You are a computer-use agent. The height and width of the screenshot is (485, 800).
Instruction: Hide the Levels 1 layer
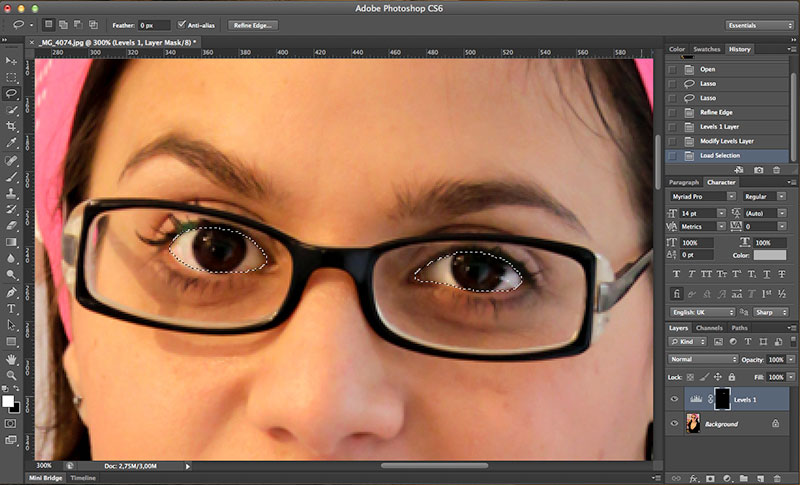pos(673,399)
